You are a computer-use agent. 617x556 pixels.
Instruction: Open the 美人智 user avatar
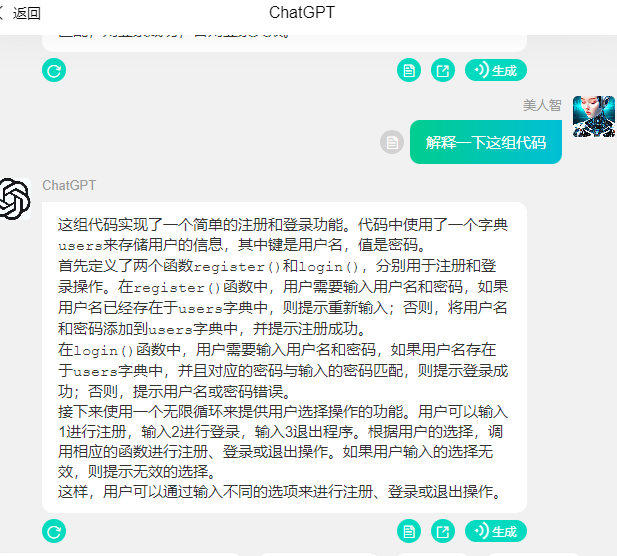pyautogui.click(x=594, y=116)
